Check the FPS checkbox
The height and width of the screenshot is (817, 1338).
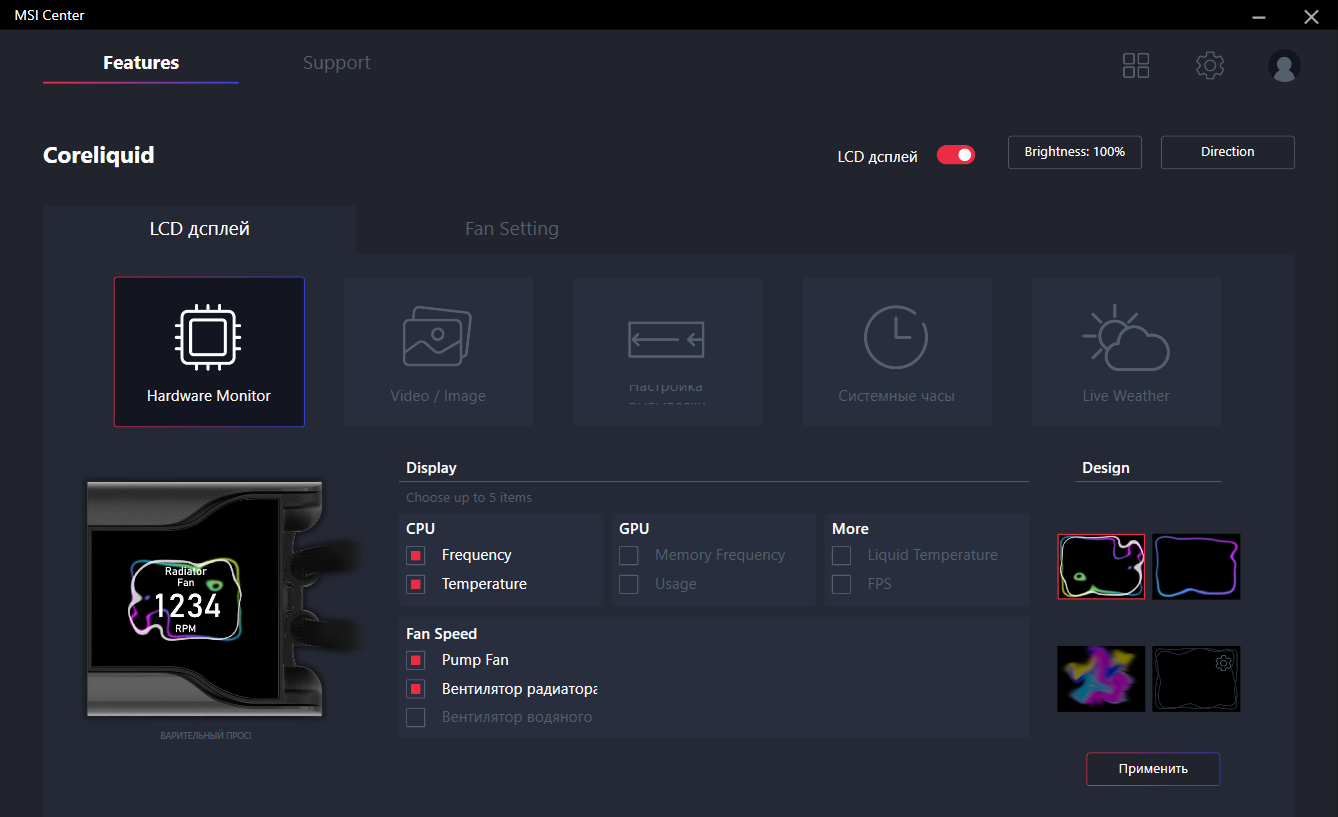pos(842,584)
